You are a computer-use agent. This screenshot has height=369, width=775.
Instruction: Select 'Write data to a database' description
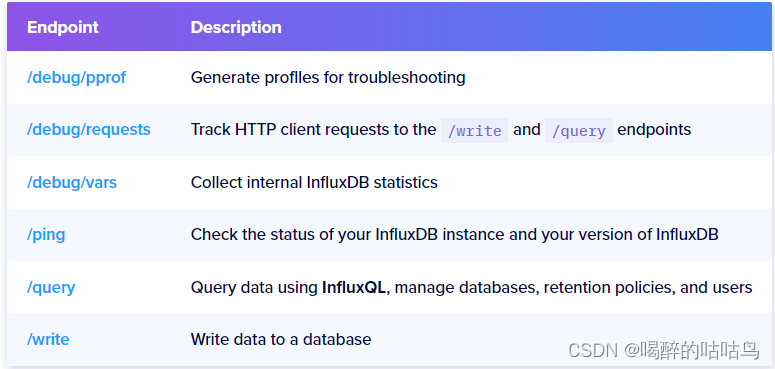(281, 339)
